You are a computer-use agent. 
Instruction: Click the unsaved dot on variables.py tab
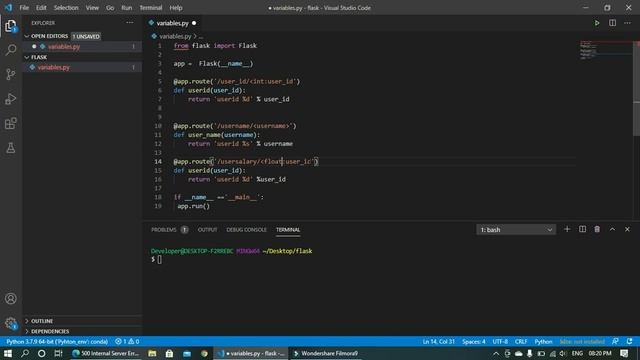[x=194, y=23]
